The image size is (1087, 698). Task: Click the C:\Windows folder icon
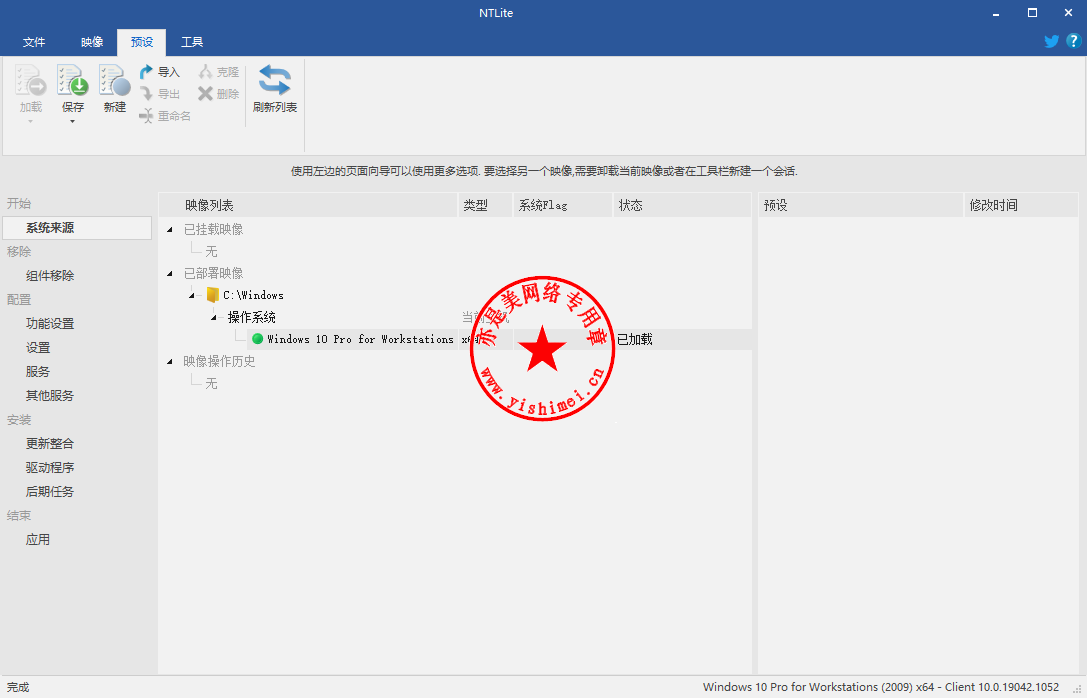point(213,295)
